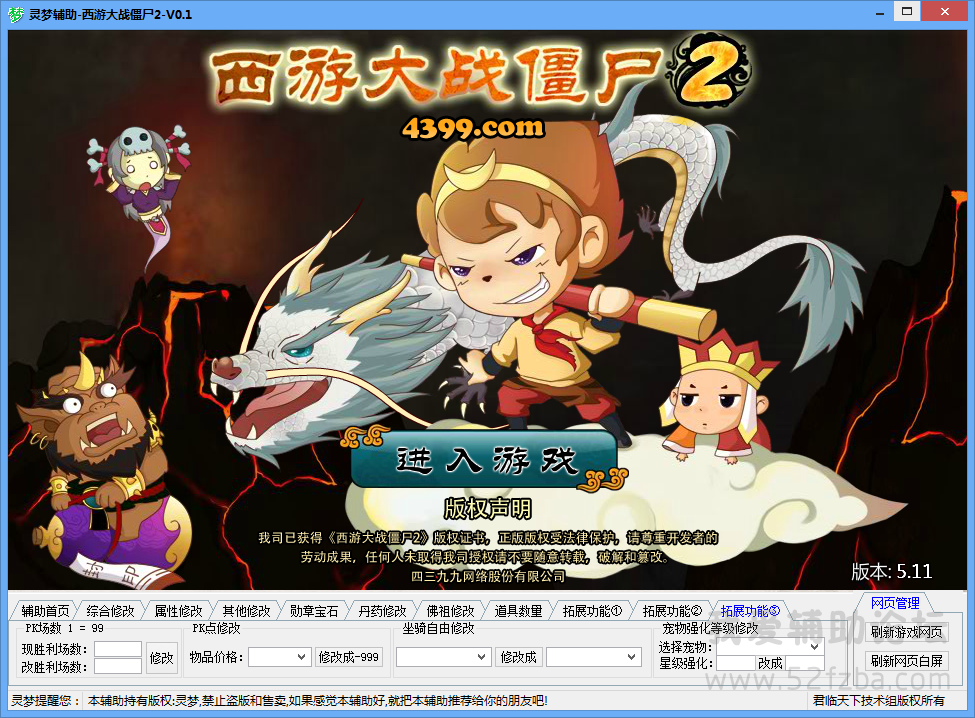Open the 佛祖修改 tab
975x718 pixels.
coord(450,611)
